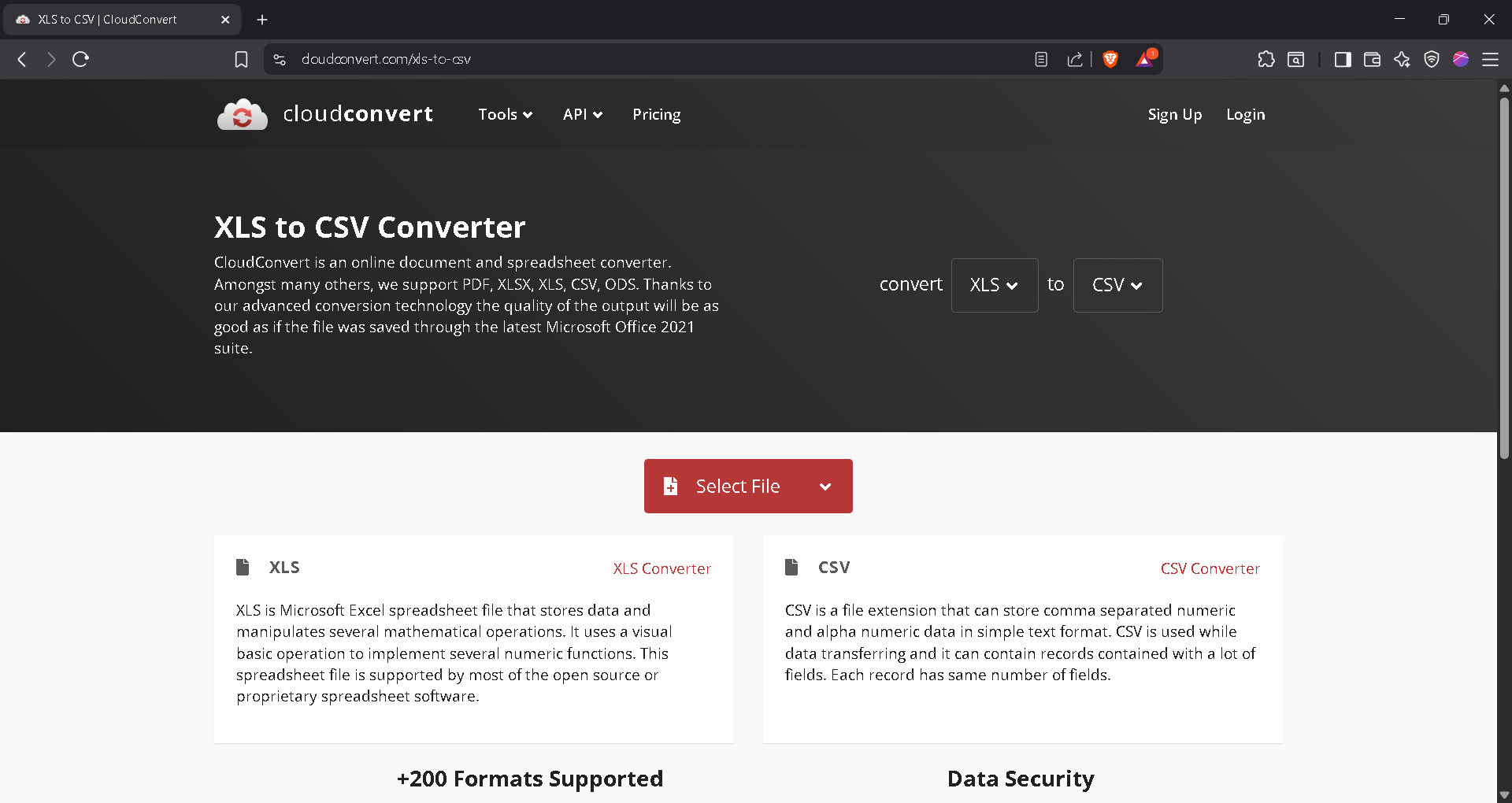The image size is (1512, 803).
Task: Click the Select File button
Action: pyautogui.click(x=748, y=486)
